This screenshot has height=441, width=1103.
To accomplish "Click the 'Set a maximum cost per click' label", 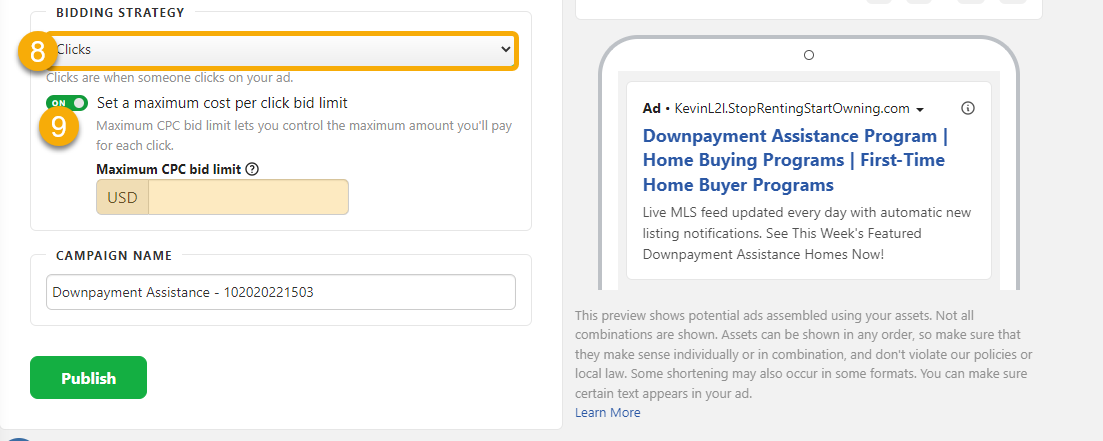I will pyautogui.click(x=222, y=103).
